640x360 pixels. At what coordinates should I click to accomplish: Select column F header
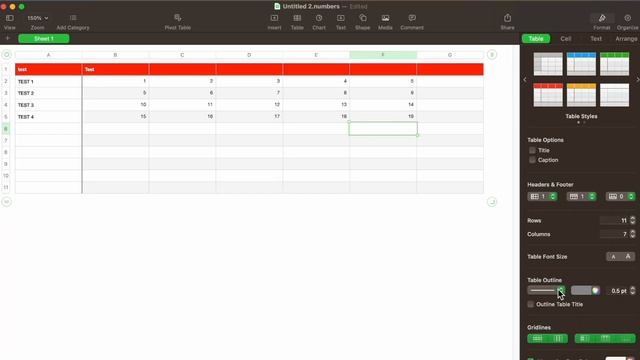point(383,55)
